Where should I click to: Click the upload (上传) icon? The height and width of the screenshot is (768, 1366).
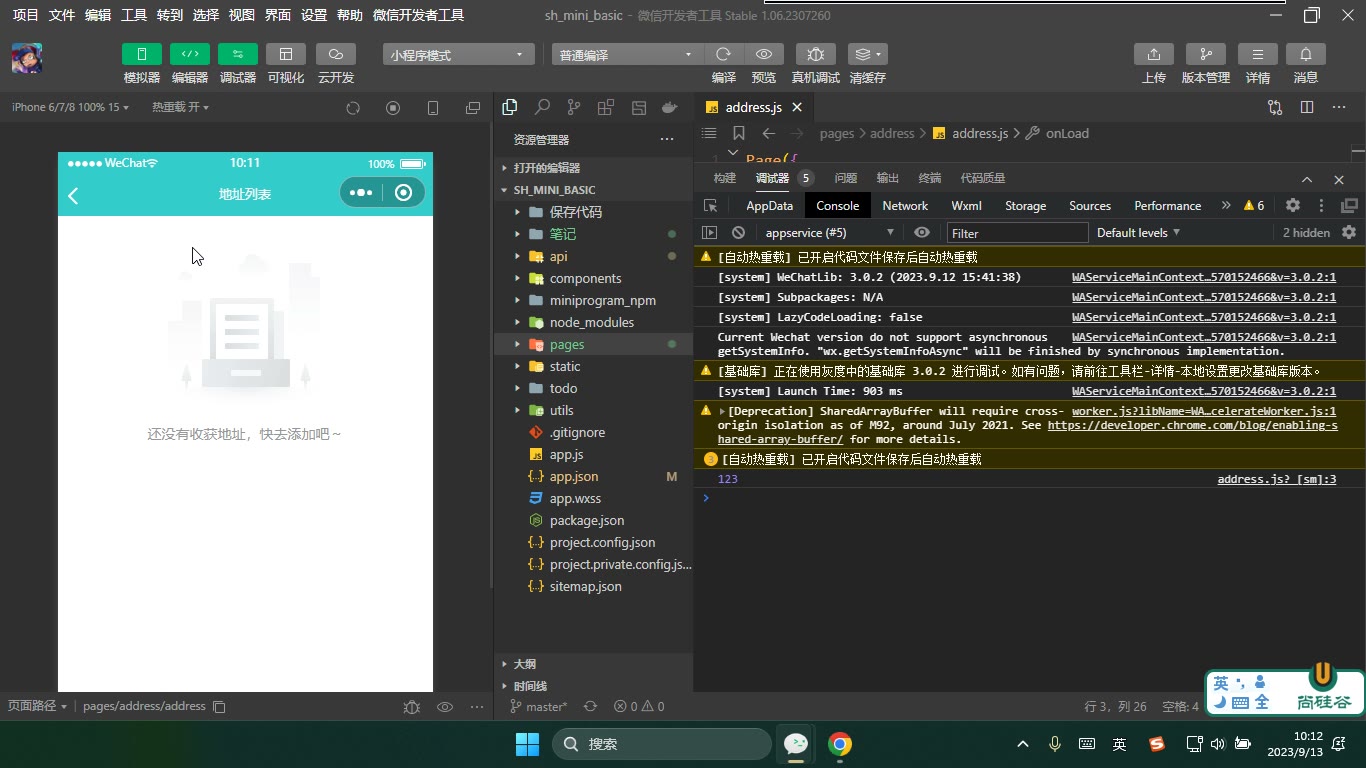(1154, 54)
